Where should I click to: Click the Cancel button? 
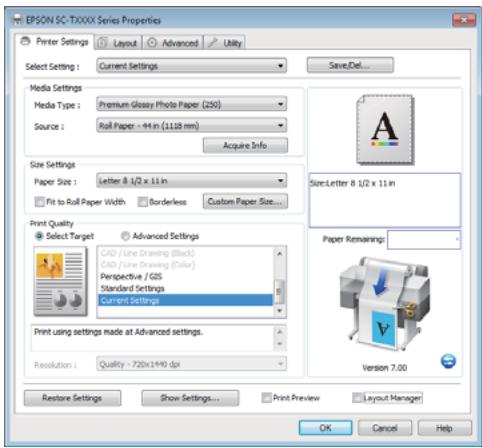tap(385, 428)
